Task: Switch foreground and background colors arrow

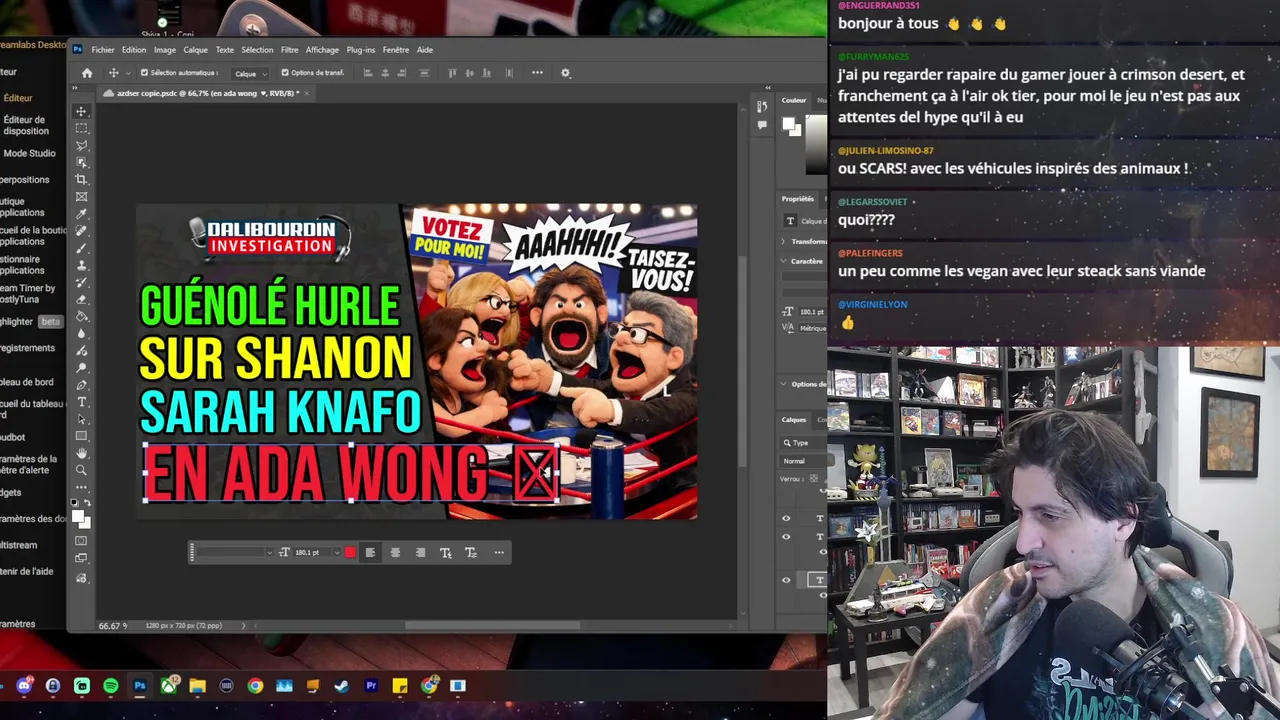Action: coord(88,501)
